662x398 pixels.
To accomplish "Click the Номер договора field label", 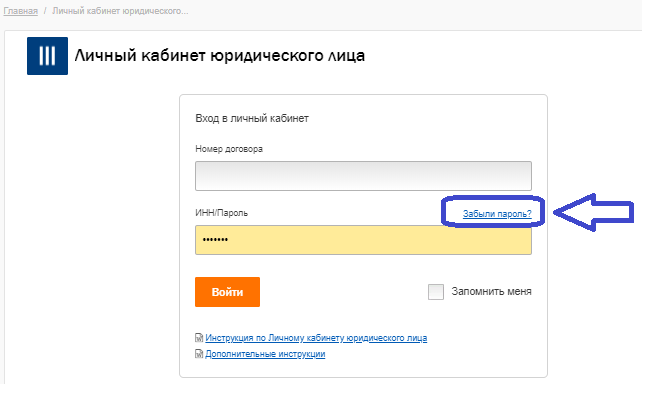I will point(229,149).
